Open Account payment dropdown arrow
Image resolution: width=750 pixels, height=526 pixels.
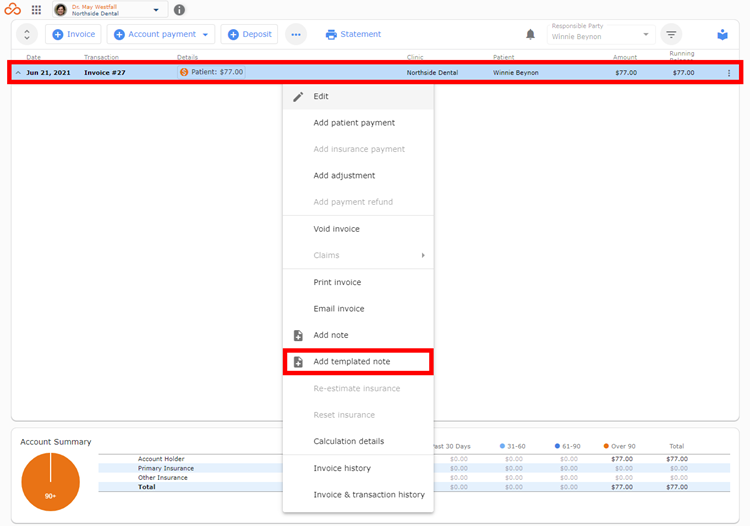click(206, 34)
